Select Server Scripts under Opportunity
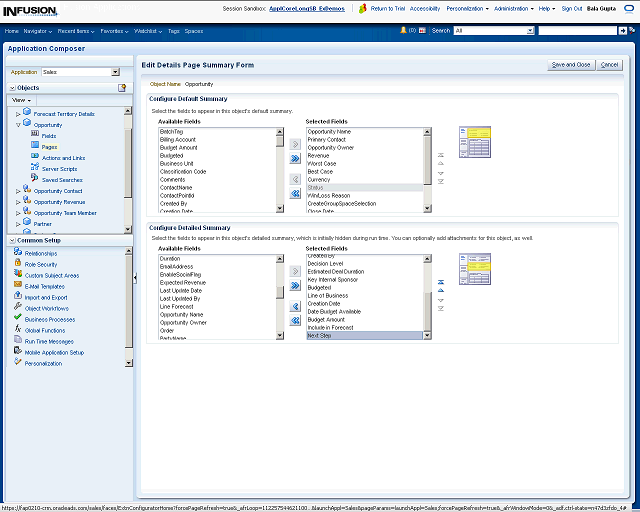Image resolution: width=640 pixels, height=512 pixels. coord(58,168)
